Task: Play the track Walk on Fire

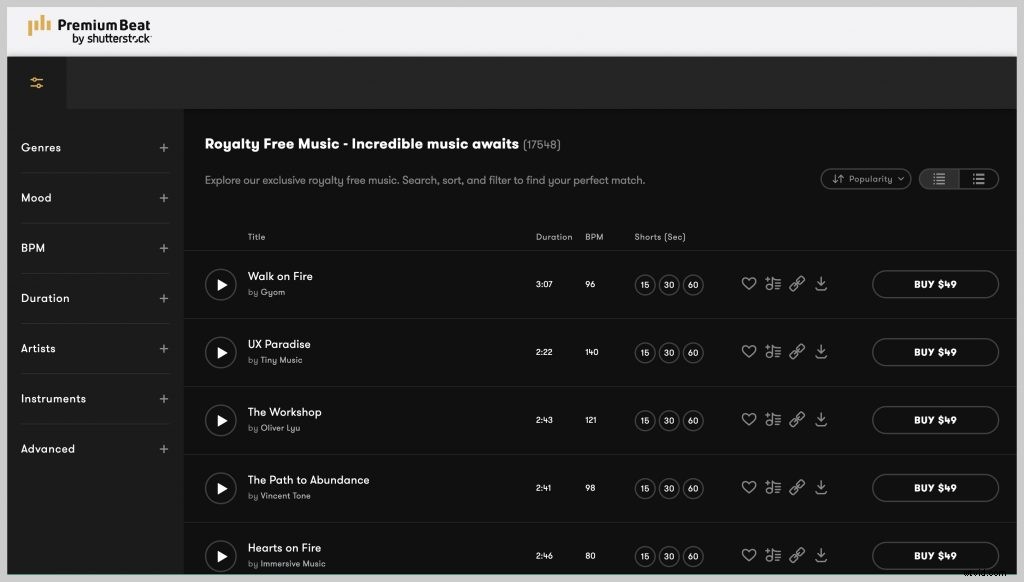Action: (221, 284)
